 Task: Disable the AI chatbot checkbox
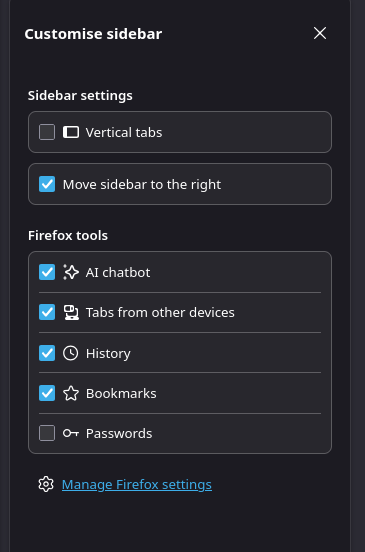click(47, 272)
